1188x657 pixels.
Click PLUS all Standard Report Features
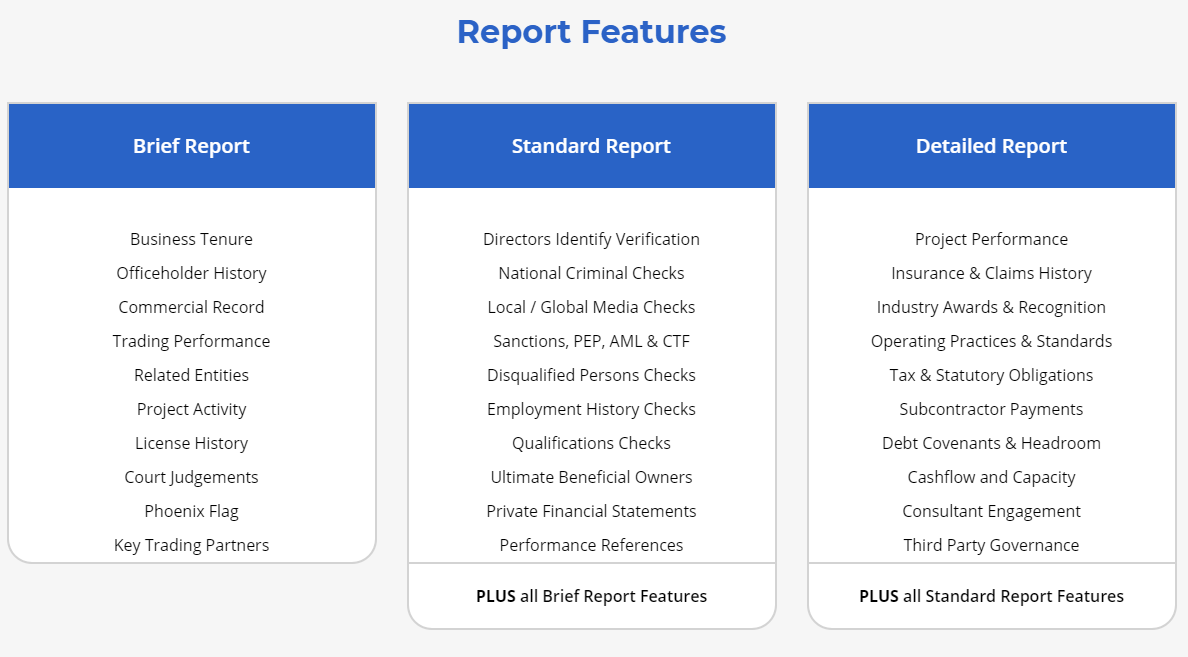coord(992,597)
